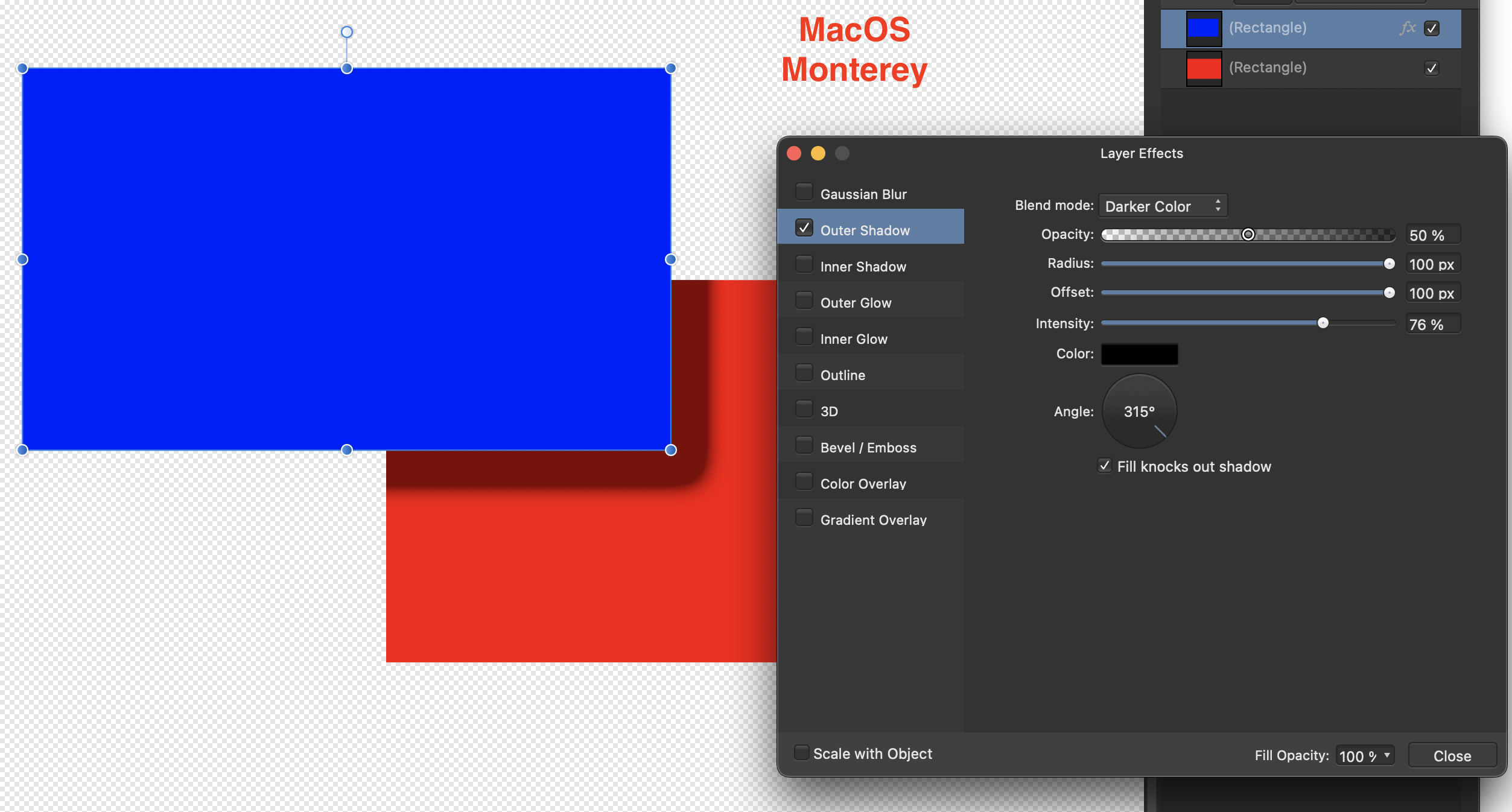The image size is (1512, 812).
Task: Select the red Rectangle layer thumbnail
Action: coord(1202,68)
